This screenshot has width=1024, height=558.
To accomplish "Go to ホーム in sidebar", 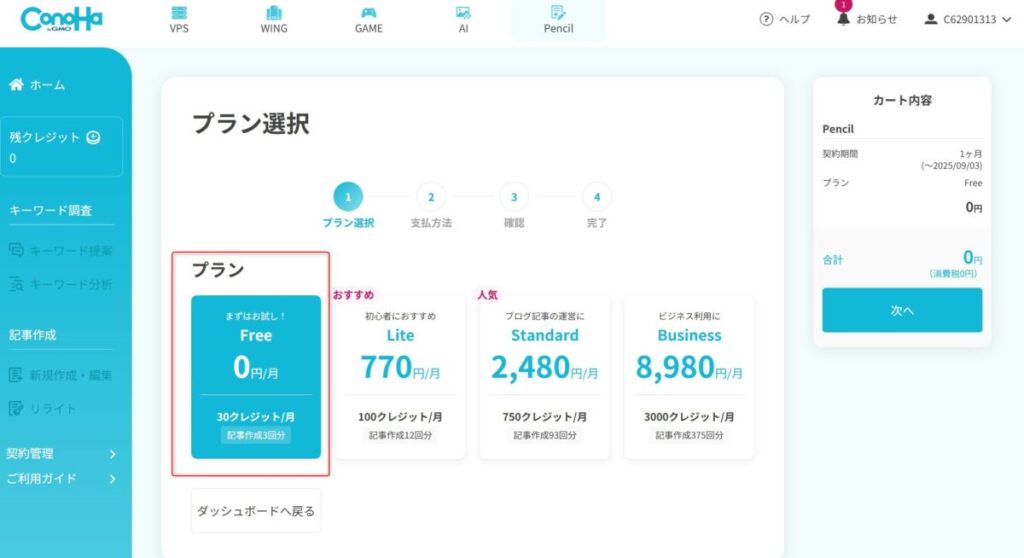I will point(47,85).
